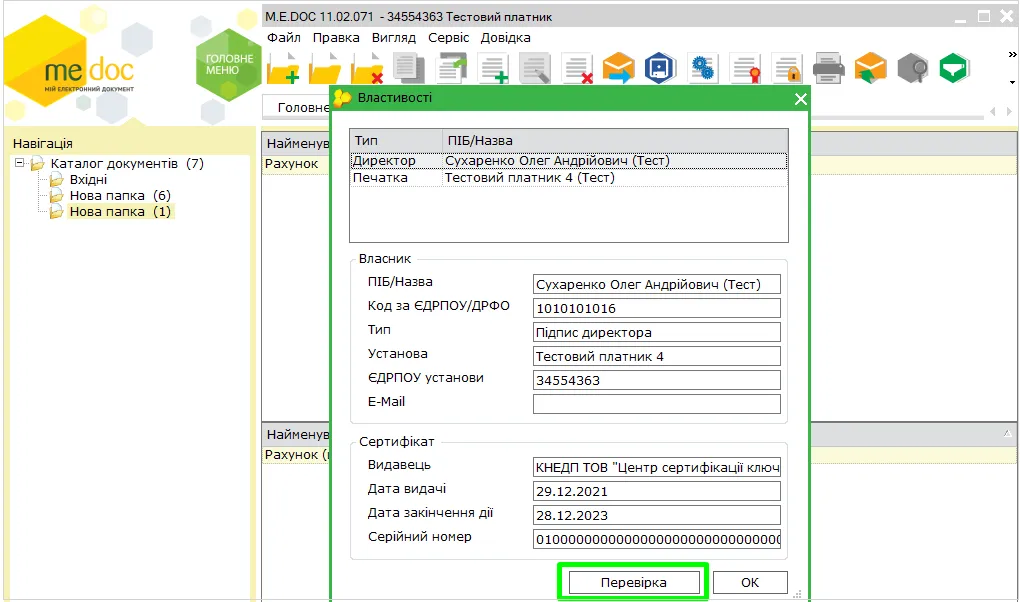Maximize the M.E.DOC window
Screen dimensions: 1020x602
click(984, 17)
